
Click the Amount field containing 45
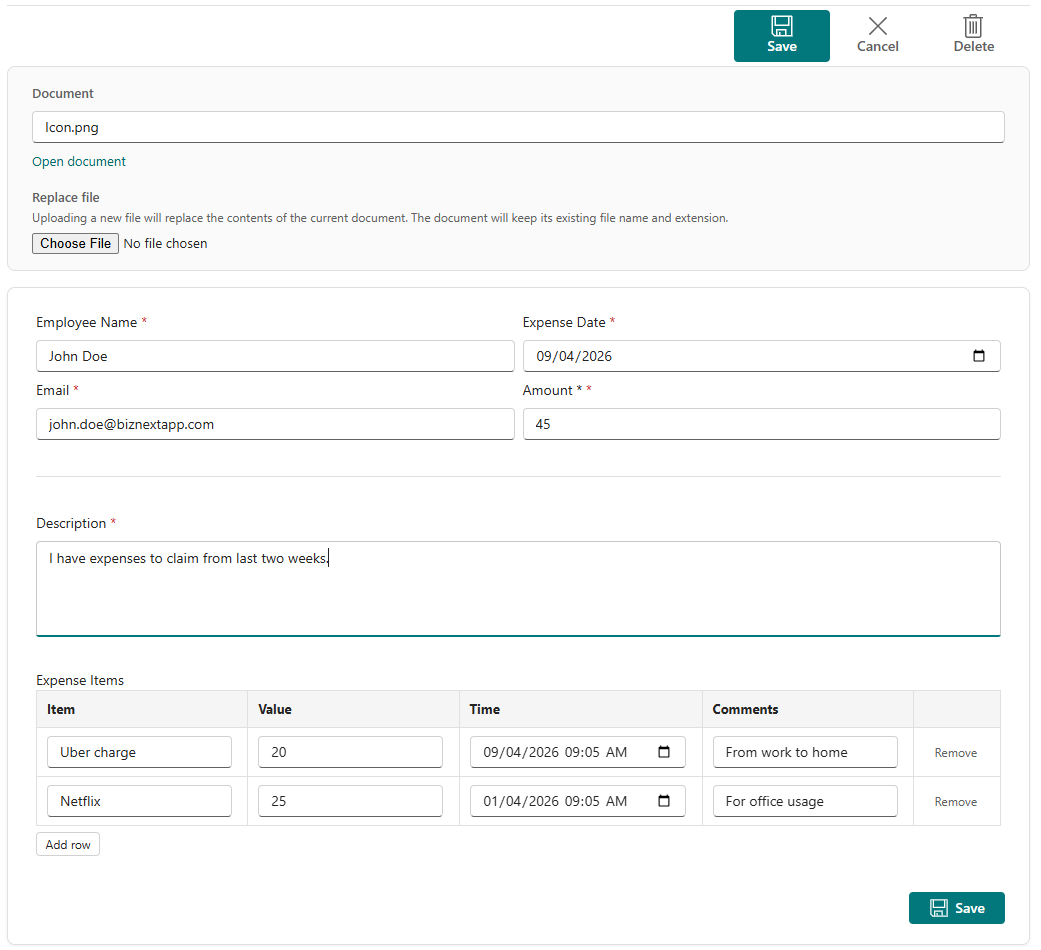[762, 424]
